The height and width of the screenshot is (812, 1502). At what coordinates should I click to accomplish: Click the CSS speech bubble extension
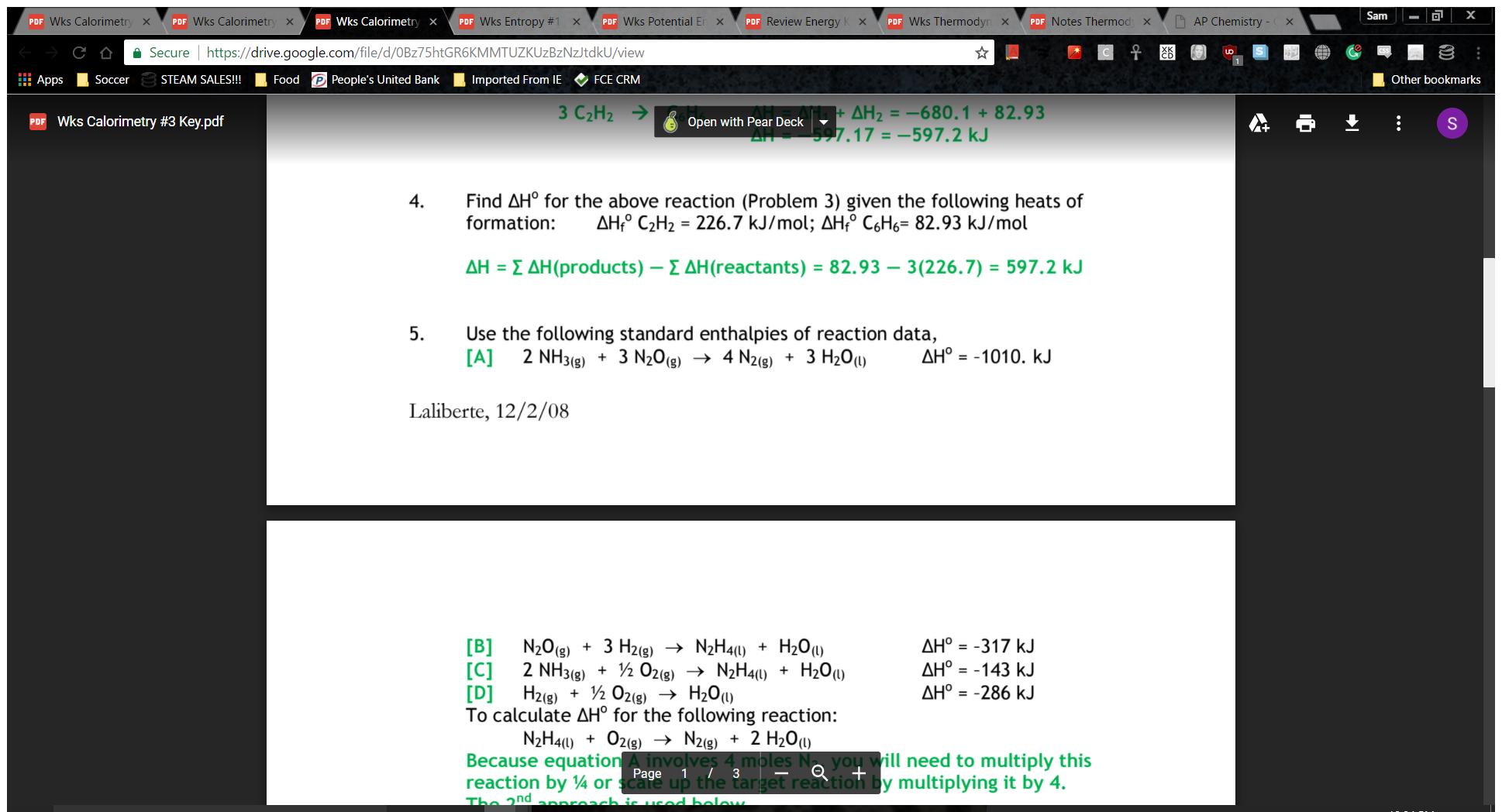click(1384, 52)
